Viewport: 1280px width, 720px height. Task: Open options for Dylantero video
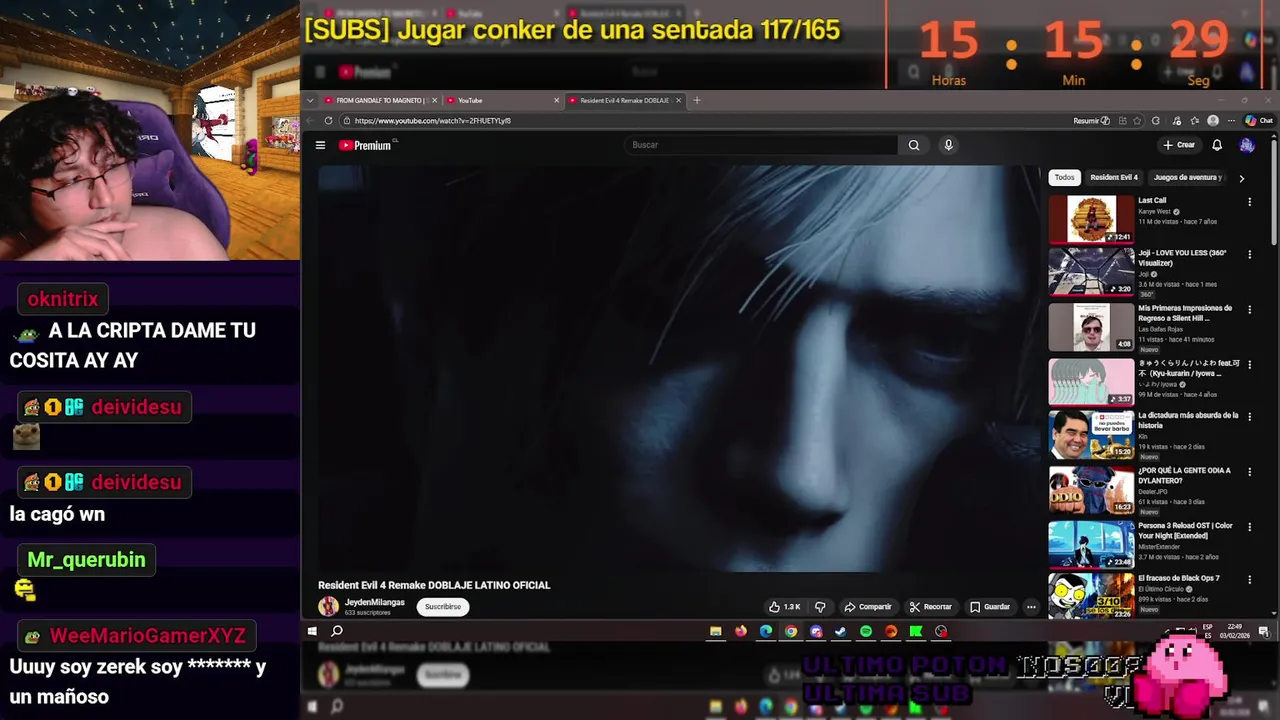tap(1249, 471)
